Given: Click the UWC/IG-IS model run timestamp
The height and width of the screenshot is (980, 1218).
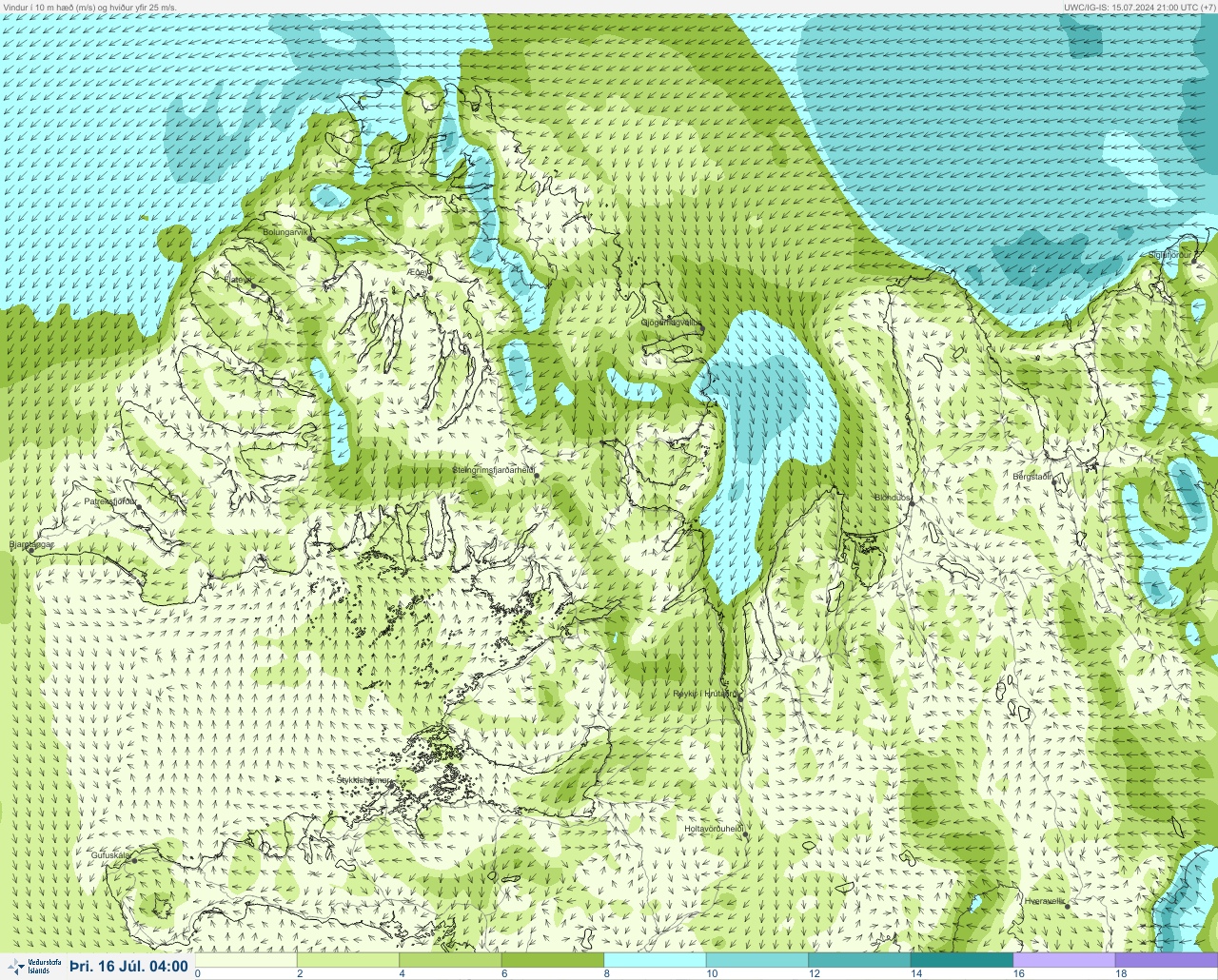Looking at the screenshot, I should tap(1139, 7).
